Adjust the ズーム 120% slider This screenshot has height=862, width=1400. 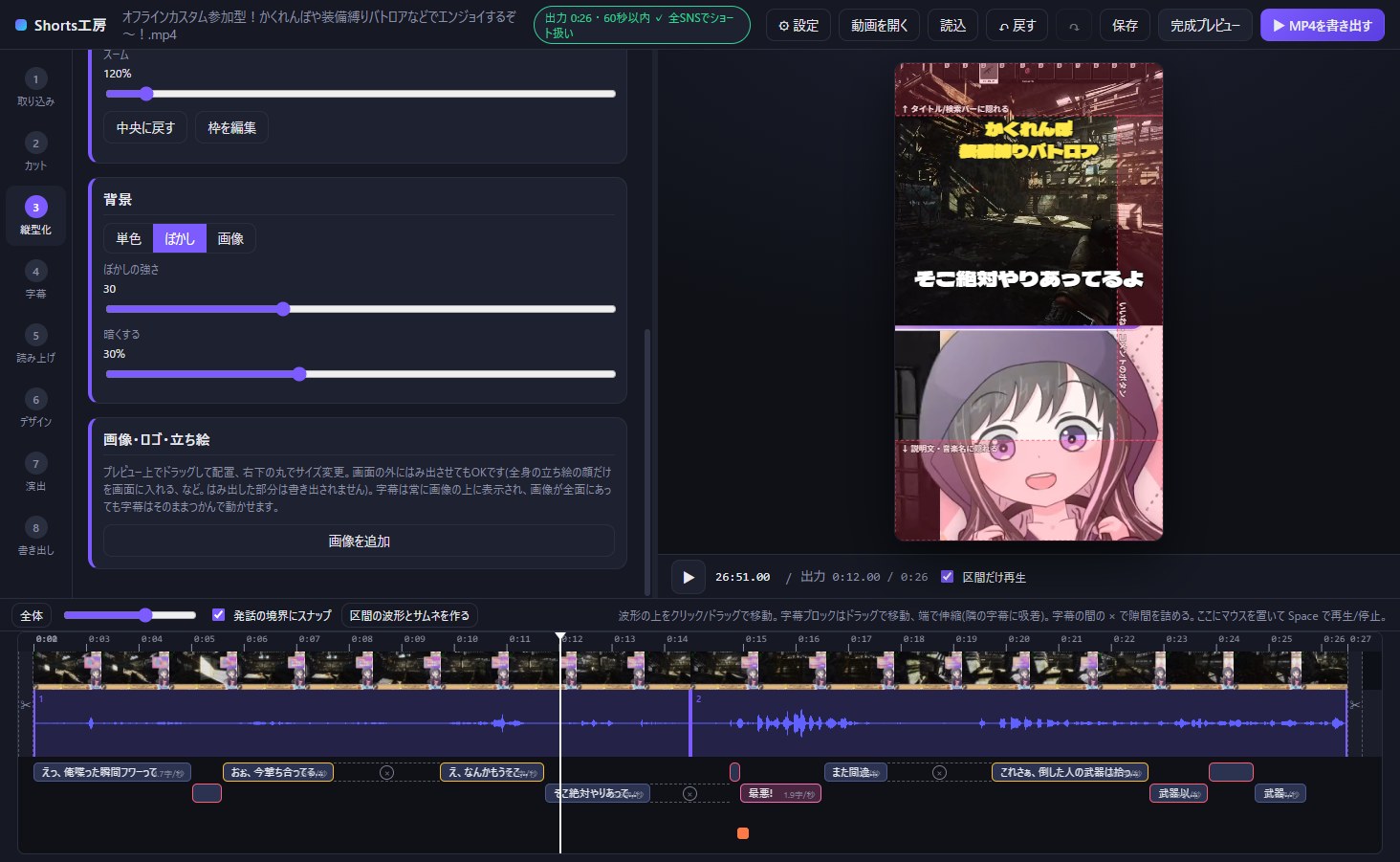(x=361, y=94)
